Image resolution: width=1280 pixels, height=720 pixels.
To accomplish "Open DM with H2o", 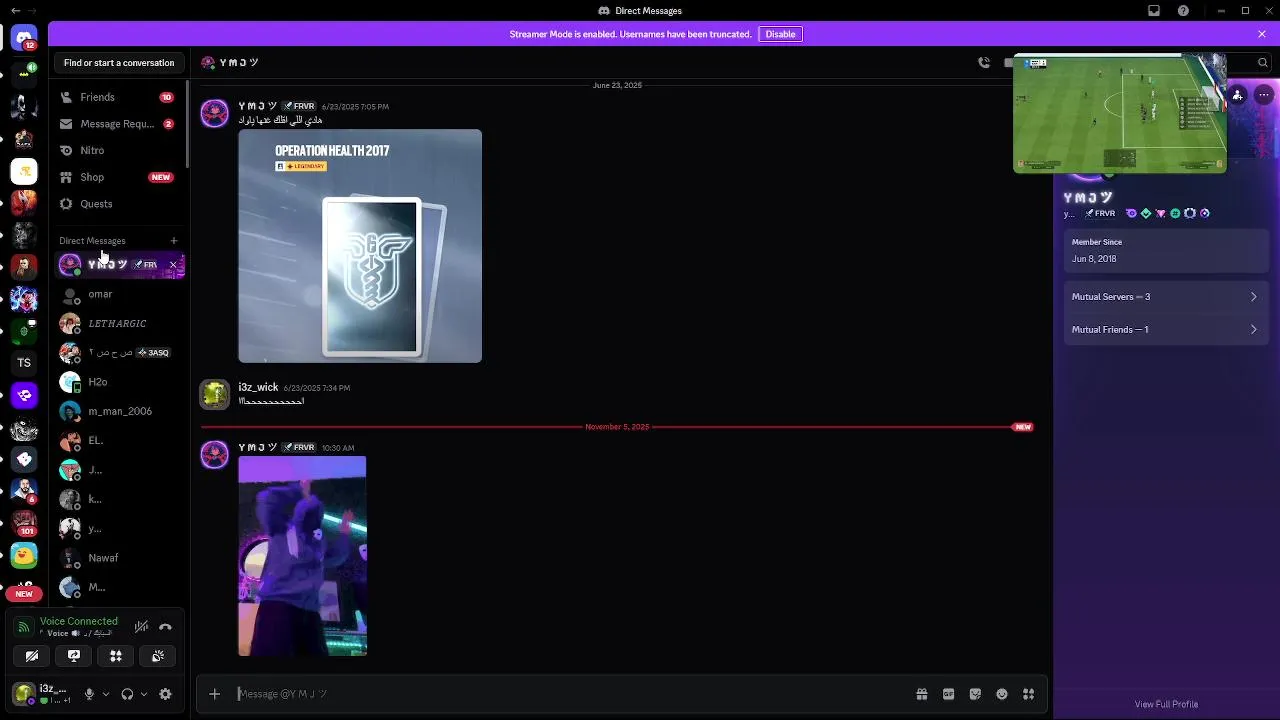I will click(x=119, y=382).
